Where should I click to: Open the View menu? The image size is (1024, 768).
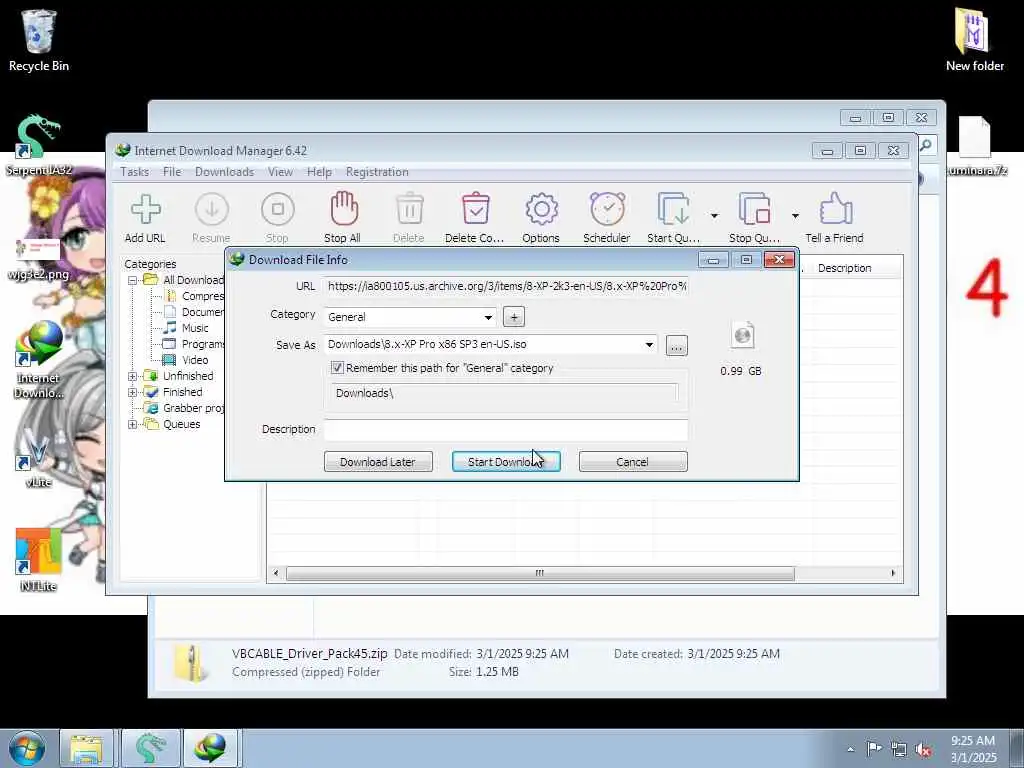pos(280,172)
